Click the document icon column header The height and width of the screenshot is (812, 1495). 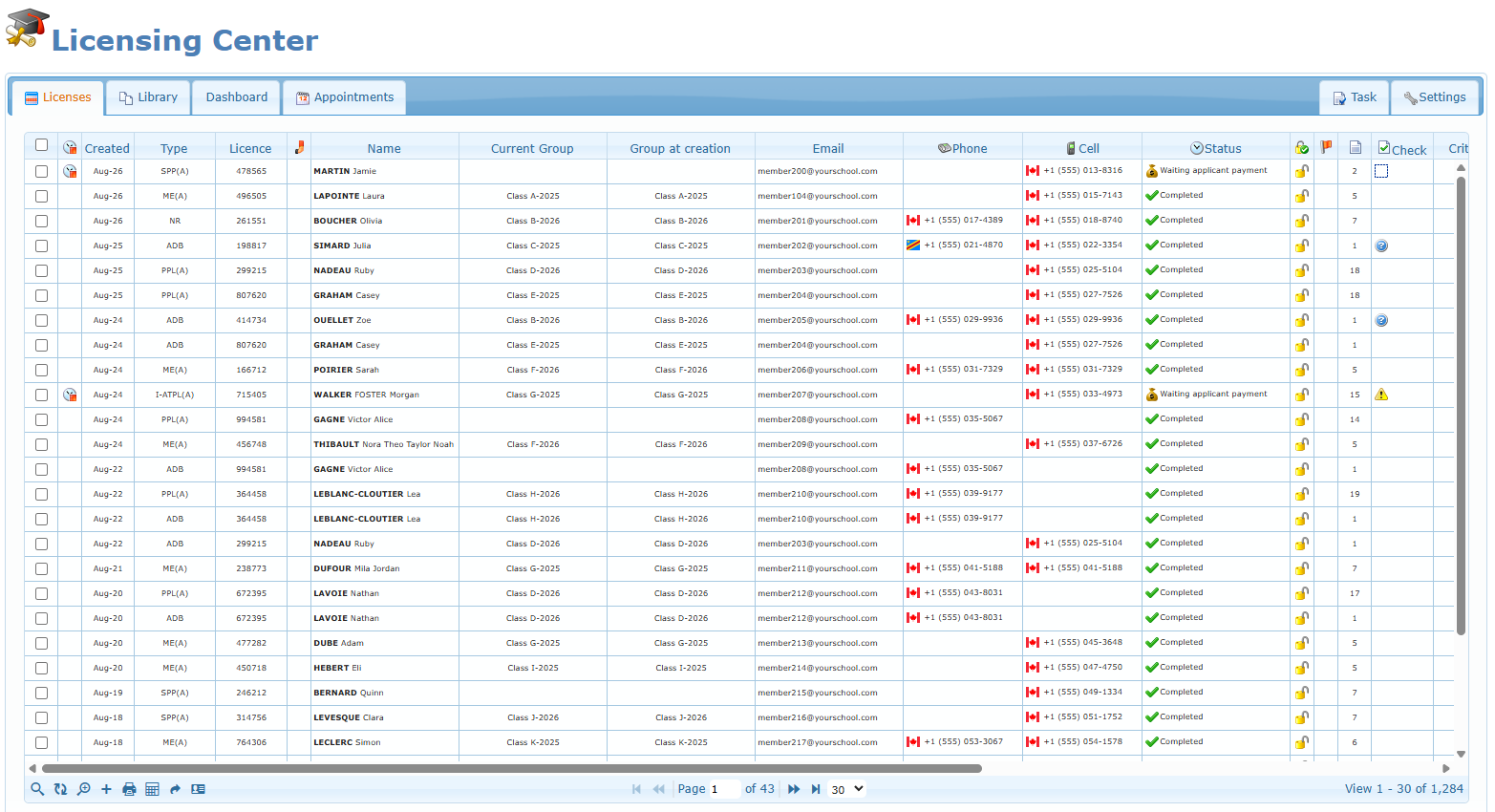1355,147
